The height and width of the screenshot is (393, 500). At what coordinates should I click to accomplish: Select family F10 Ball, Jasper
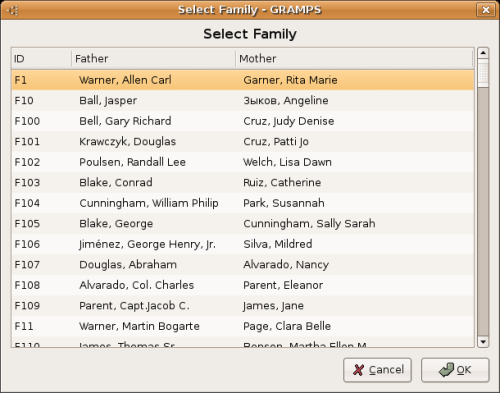(243, 101)
